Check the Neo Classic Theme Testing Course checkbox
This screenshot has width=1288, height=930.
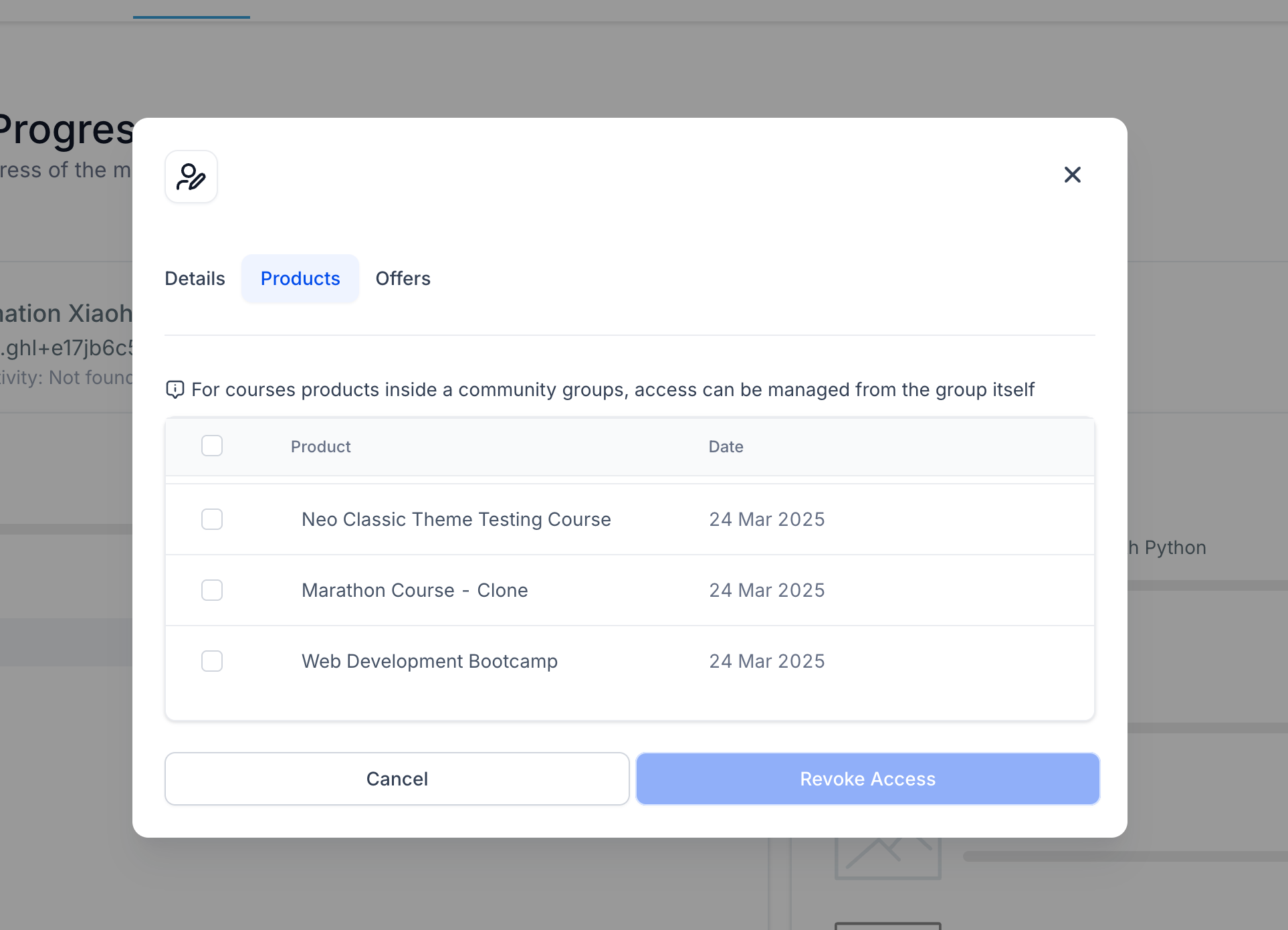212,519
